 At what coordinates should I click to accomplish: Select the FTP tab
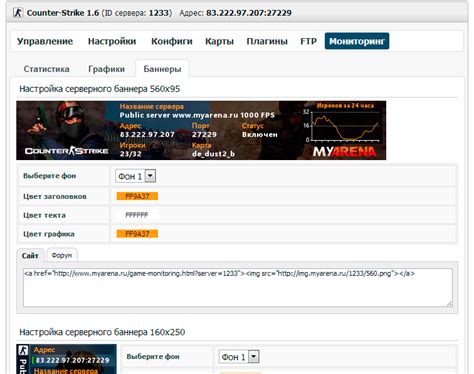click(308, 41)
